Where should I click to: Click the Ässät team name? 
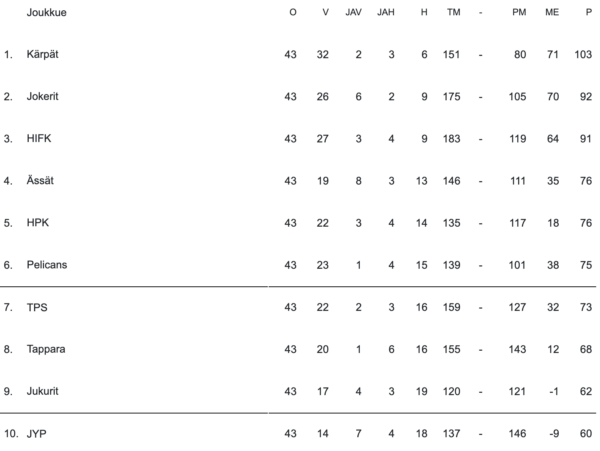[42, 181]
